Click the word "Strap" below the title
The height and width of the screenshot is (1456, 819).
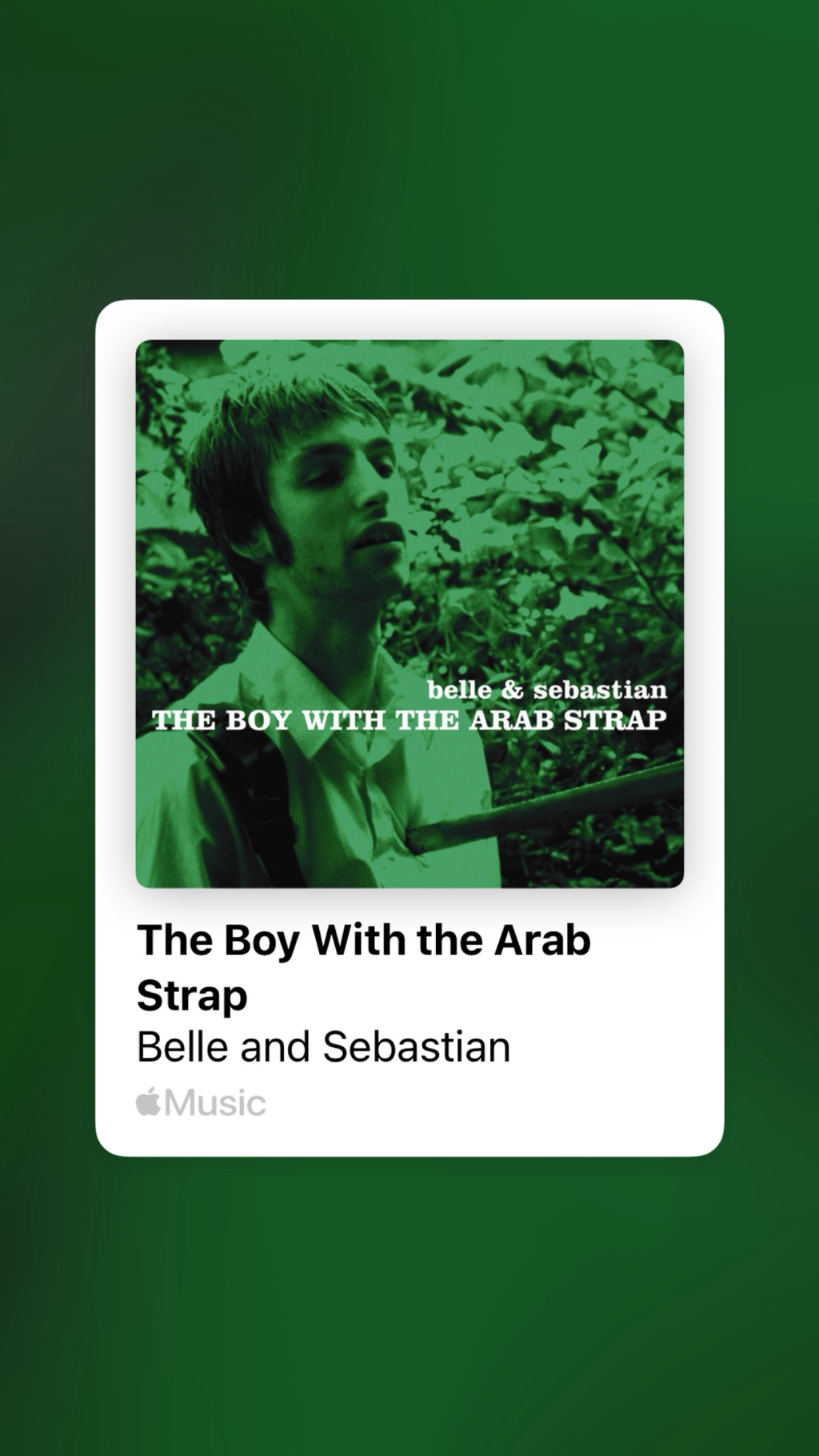pos(192,996)
